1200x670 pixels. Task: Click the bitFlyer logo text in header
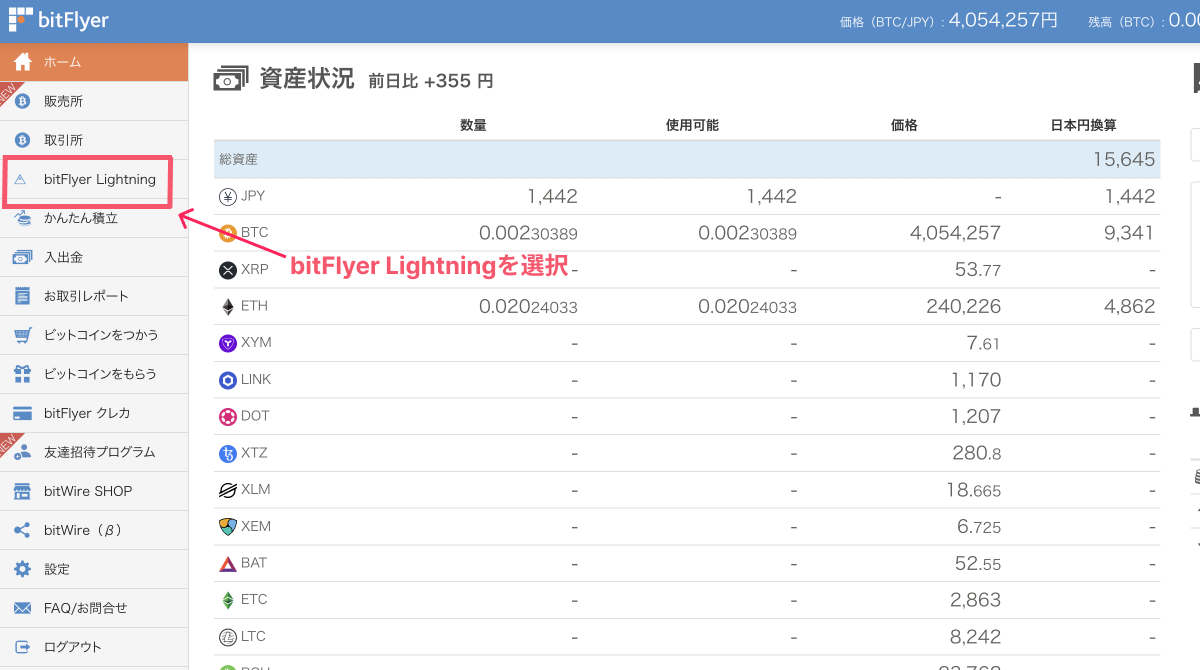[x=75, y=20]
